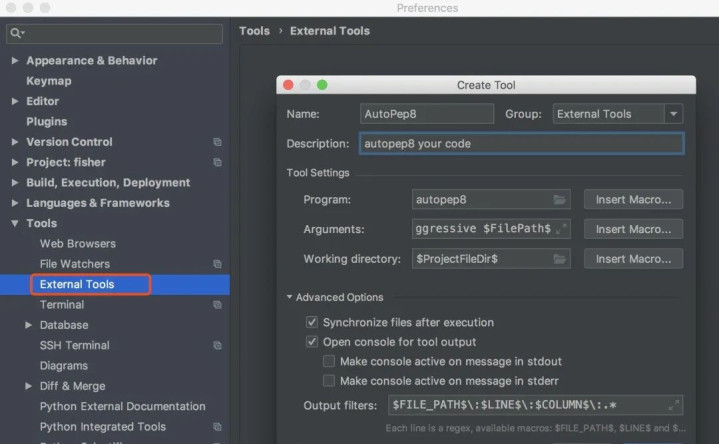Click folder browse icon in Working directory field
This screenshot has height=444, width=719.
pyautogui.click(x=560, y=259)
